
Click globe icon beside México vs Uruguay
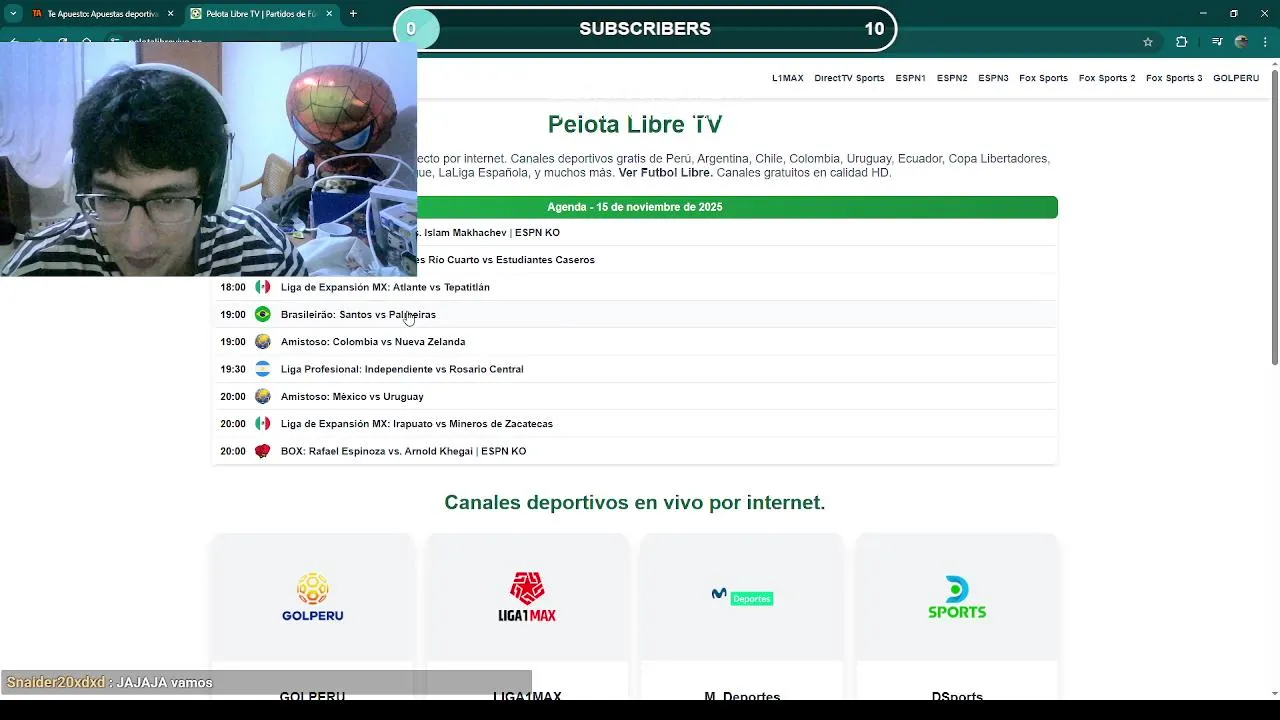(263, 397)
